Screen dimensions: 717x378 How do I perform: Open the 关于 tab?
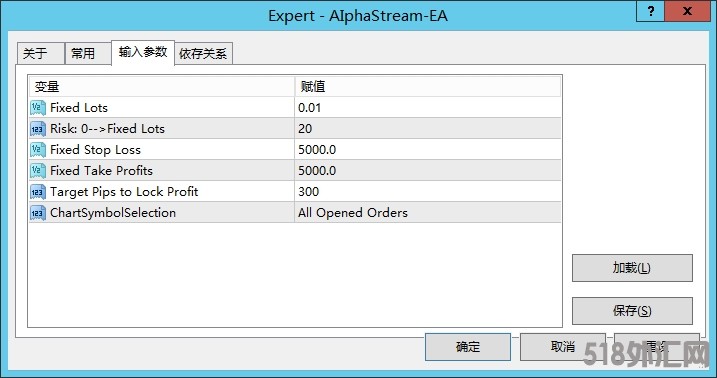40,53
